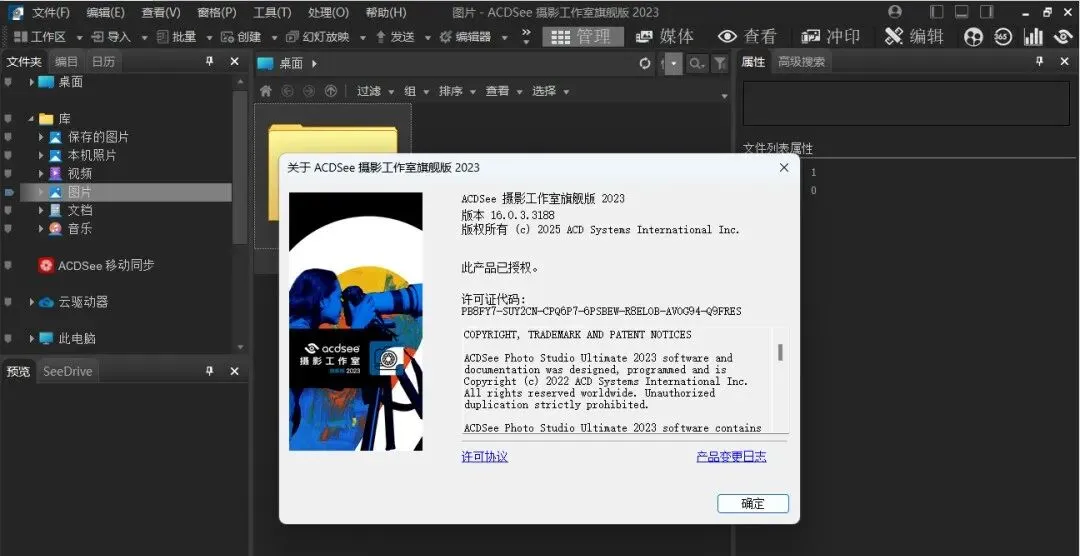Click the 桌面 folder icon in path bar

pyautogui.click(x=265, y=63)
